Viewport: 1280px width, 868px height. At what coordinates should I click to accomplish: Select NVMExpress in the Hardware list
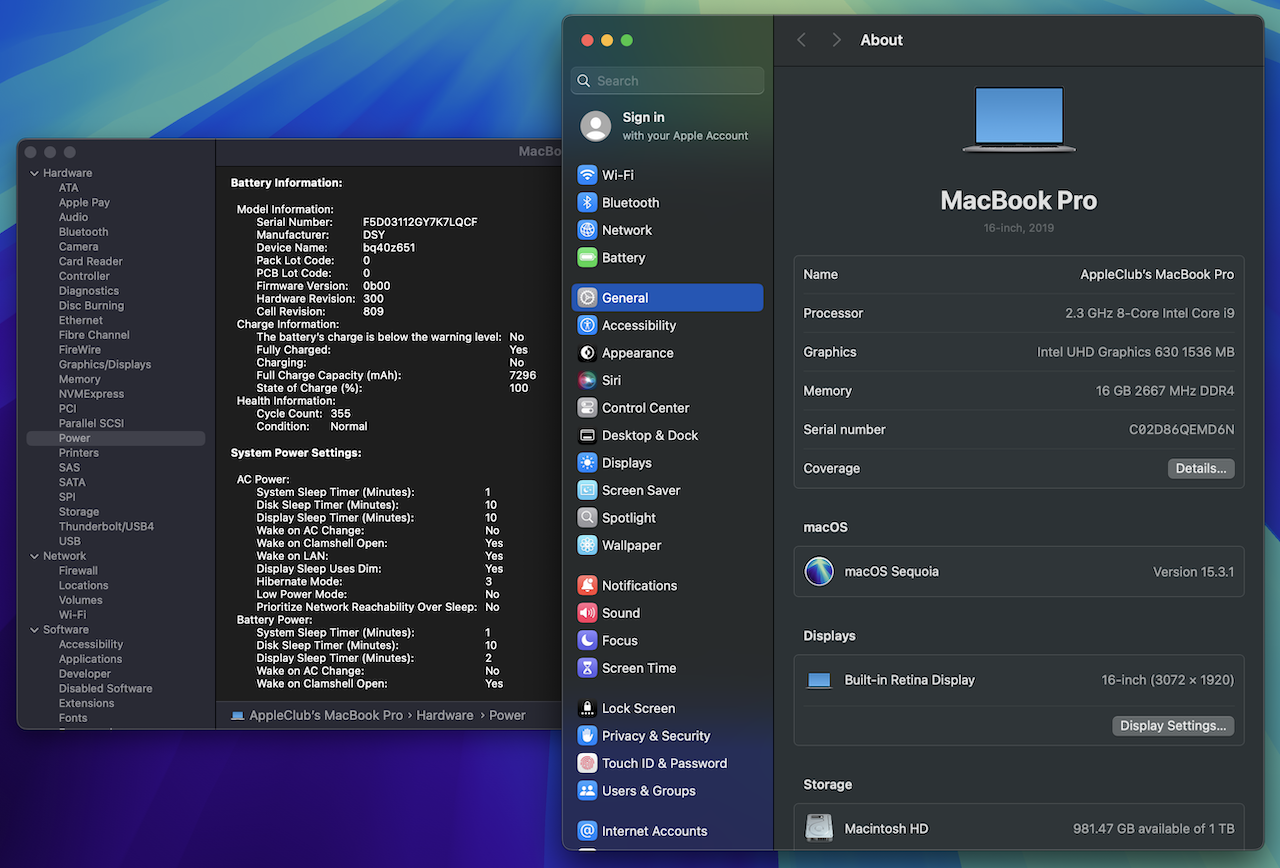[91, 394]
